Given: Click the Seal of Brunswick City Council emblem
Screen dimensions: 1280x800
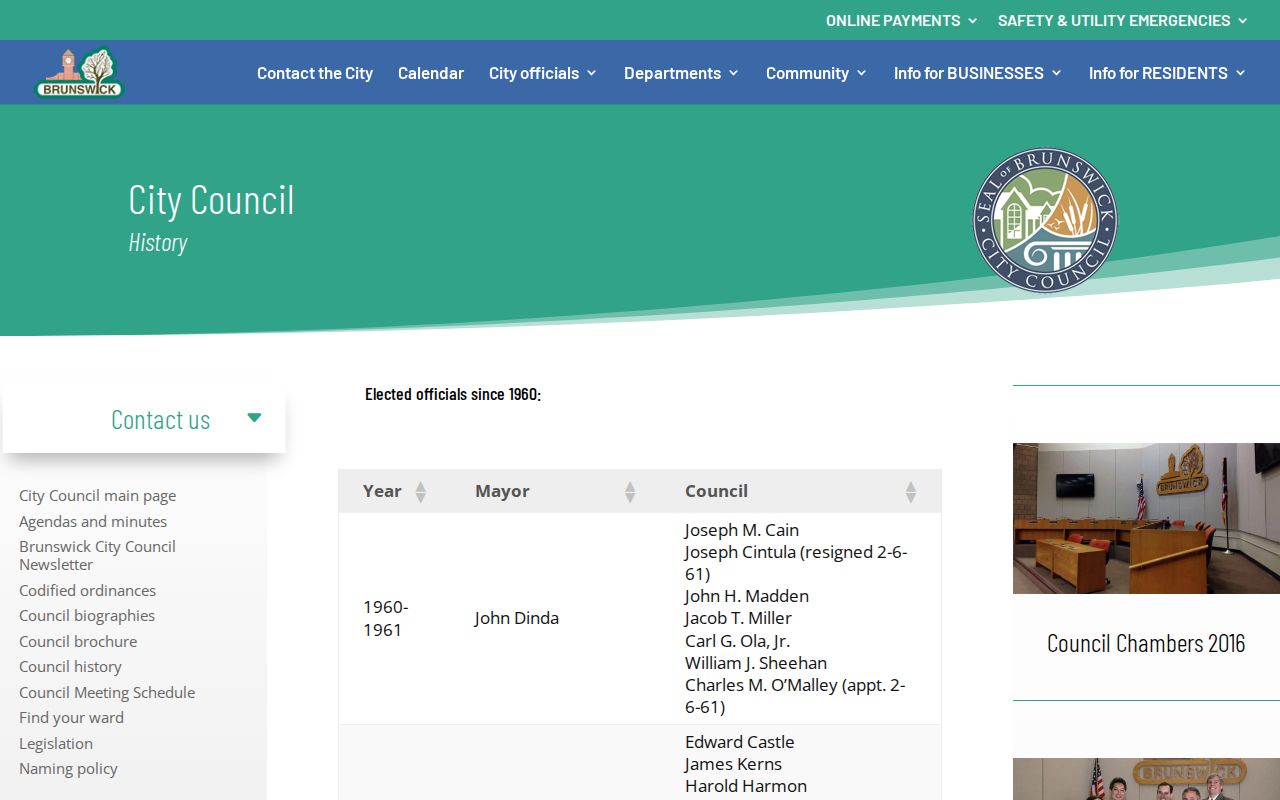Looking at the screenshot, I should coord(1045,220).
